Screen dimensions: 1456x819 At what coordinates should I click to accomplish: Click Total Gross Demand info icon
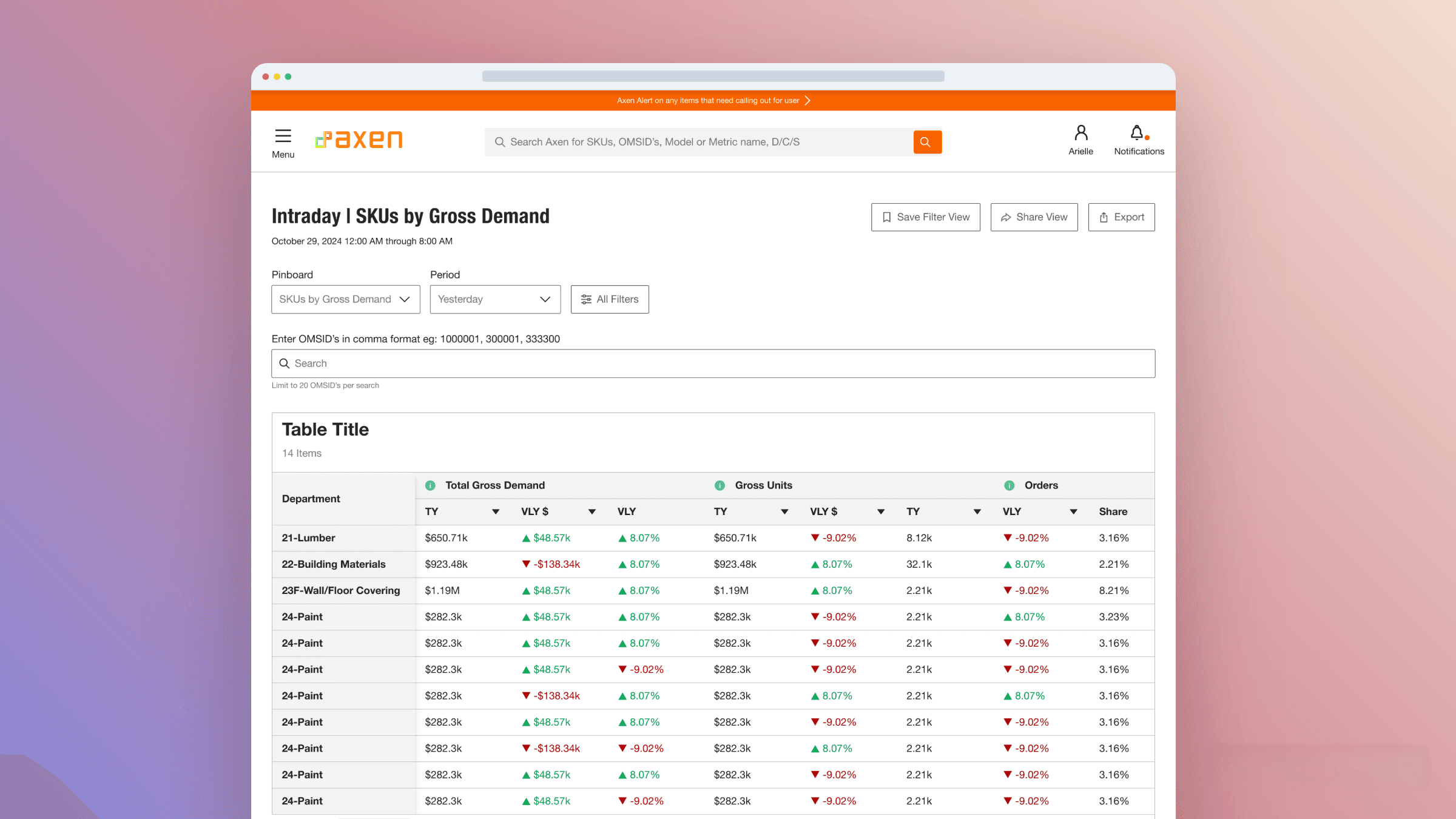point(430,485)
